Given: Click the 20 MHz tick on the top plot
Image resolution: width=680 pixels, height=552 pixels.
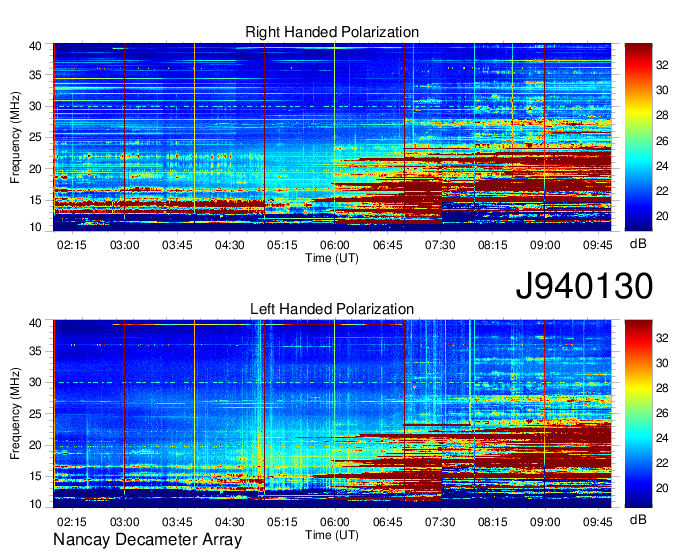Looking at the screenshot, I should coord(35,169).
